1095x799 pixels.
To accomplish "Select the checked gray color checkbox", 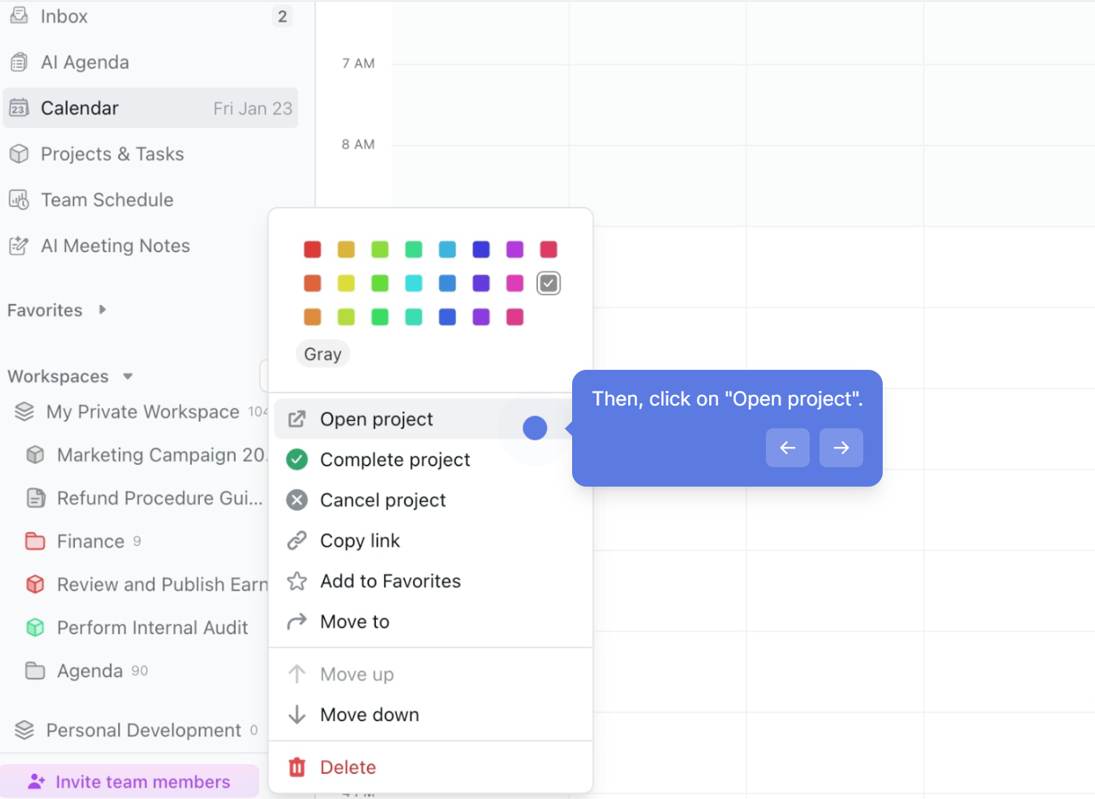I will tap(548, 283).
